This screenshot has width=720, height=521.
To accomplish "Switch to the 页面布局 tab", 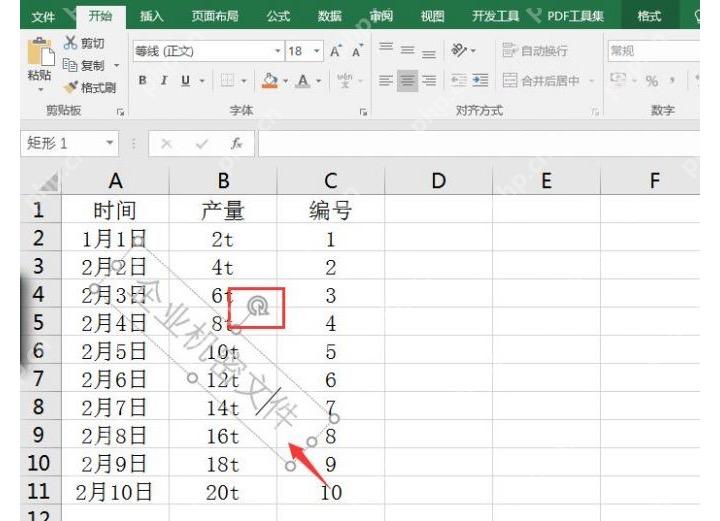I will click(x=215, y=17).
